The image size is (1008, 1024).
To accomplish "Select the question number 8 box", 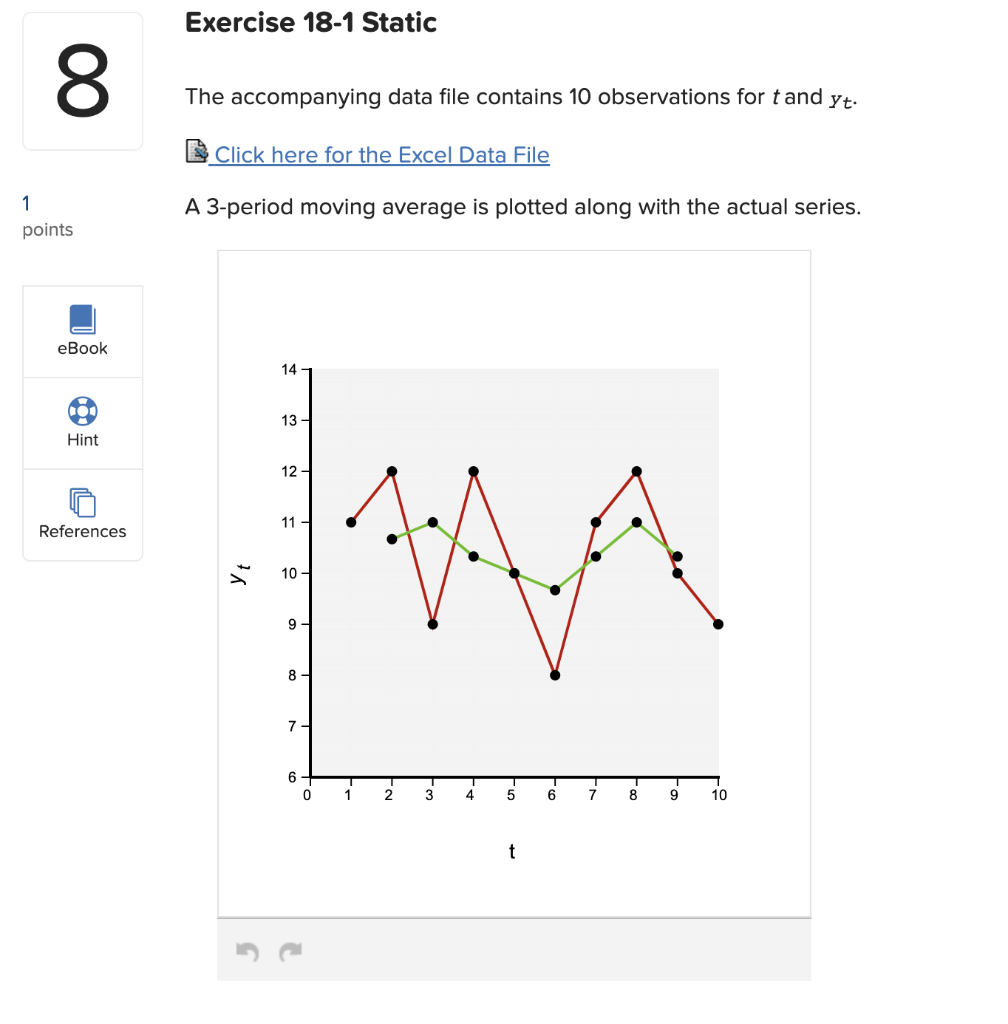I will 82,80.
